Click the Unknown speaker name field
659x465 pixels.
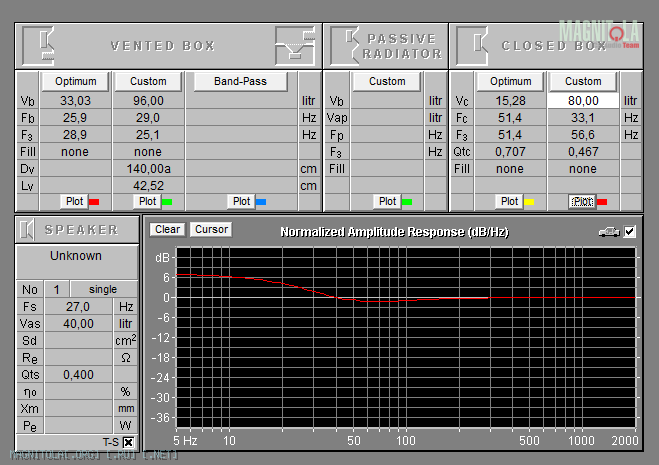76,256
